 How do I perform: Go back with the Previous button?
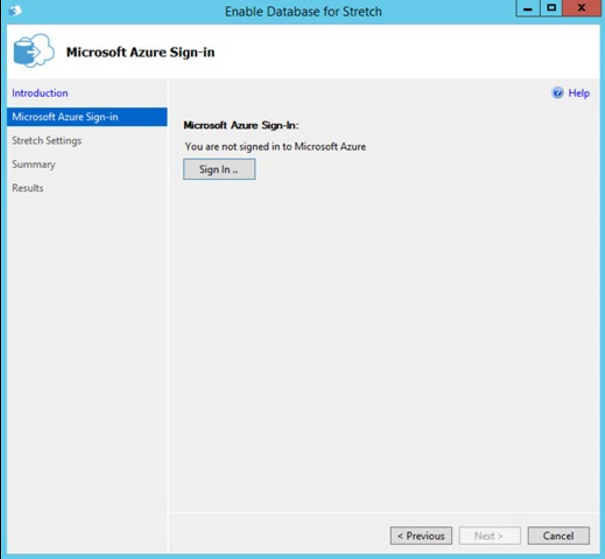tap(421, 535)
